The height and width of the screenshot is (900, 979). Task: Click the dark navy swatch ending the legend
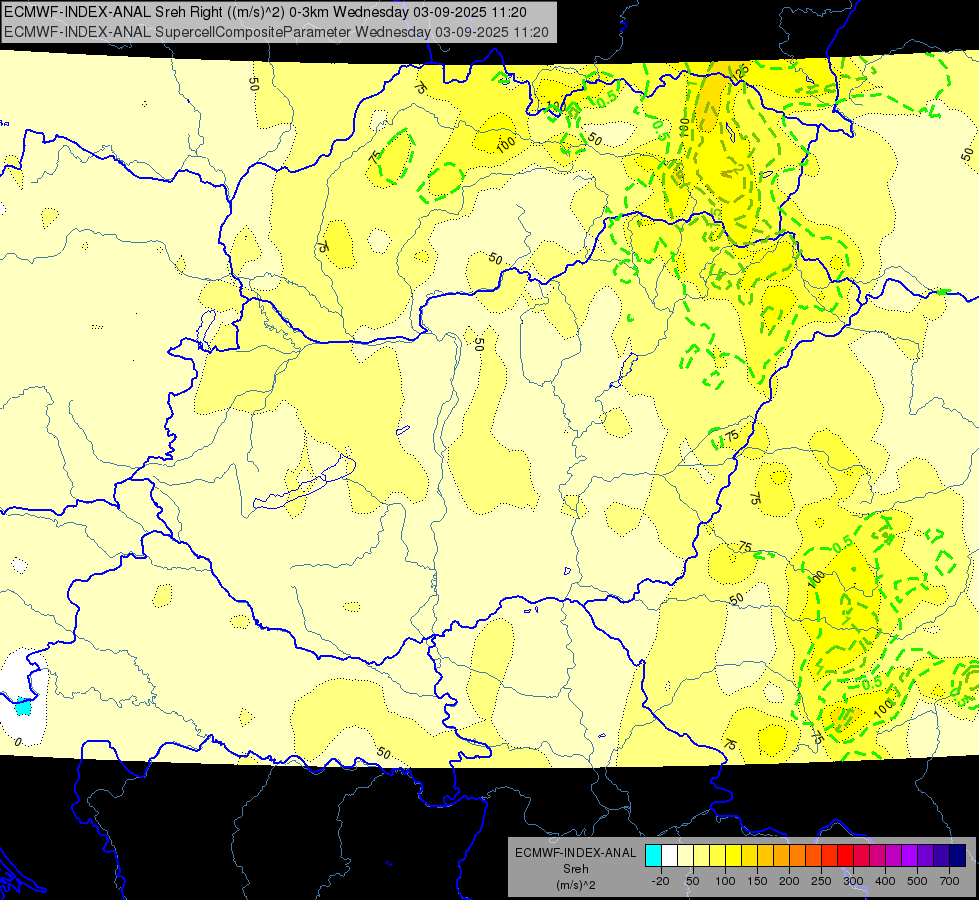pyautogui.click(x=958, y=856)
